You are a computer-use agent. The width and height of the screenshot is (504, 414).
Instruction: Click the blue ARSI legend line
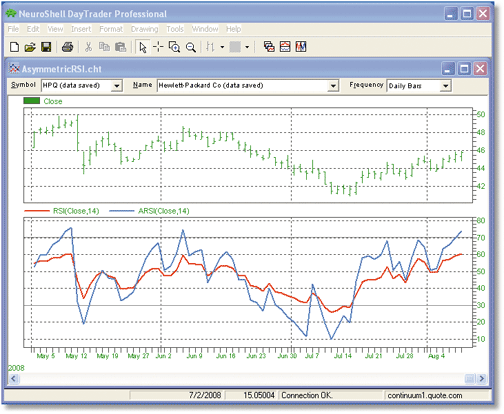pyautogui.click(x=122, y=211)
